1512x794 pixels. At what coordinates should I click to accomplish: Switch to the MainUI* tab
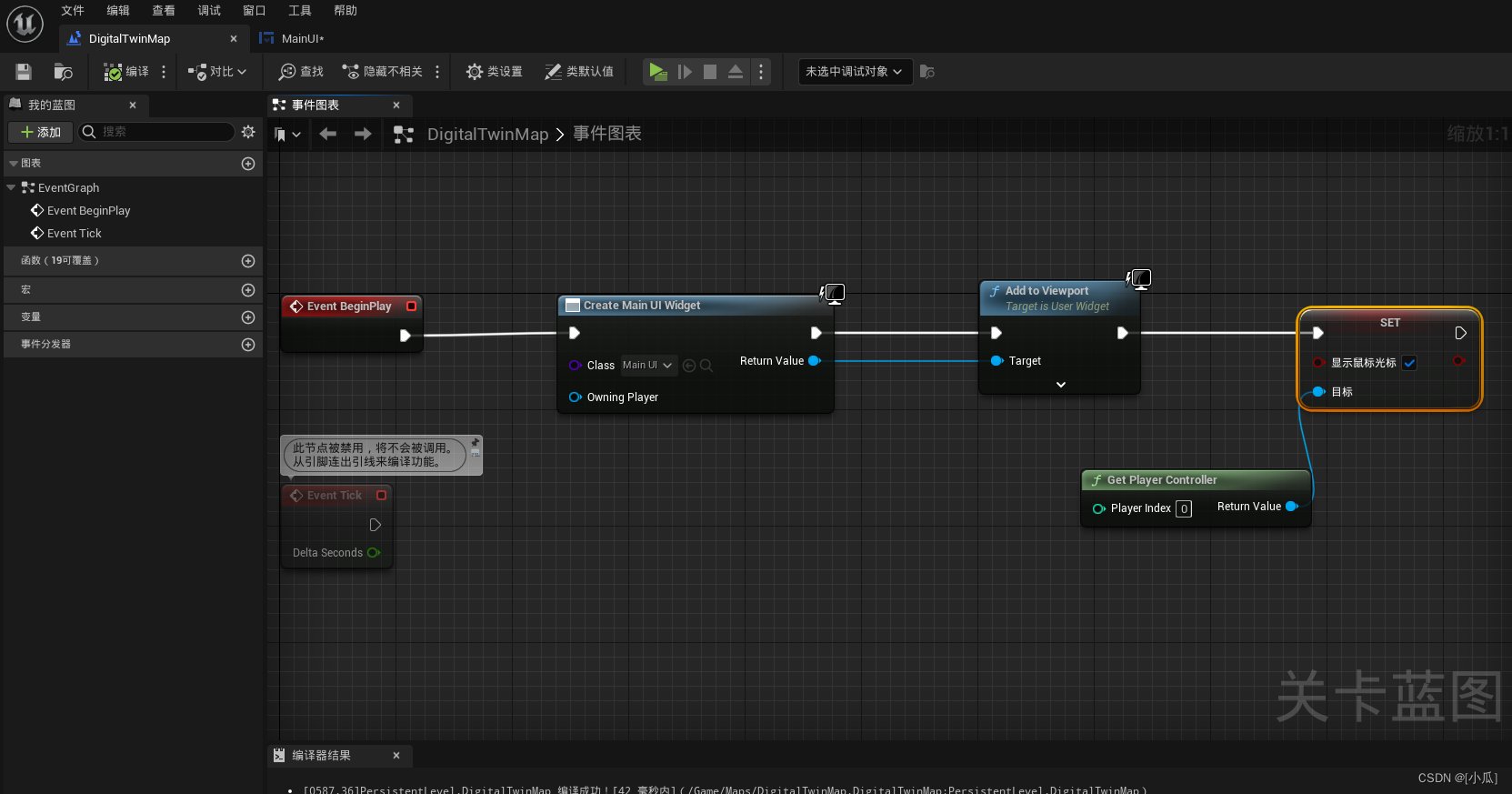[302, 39]
